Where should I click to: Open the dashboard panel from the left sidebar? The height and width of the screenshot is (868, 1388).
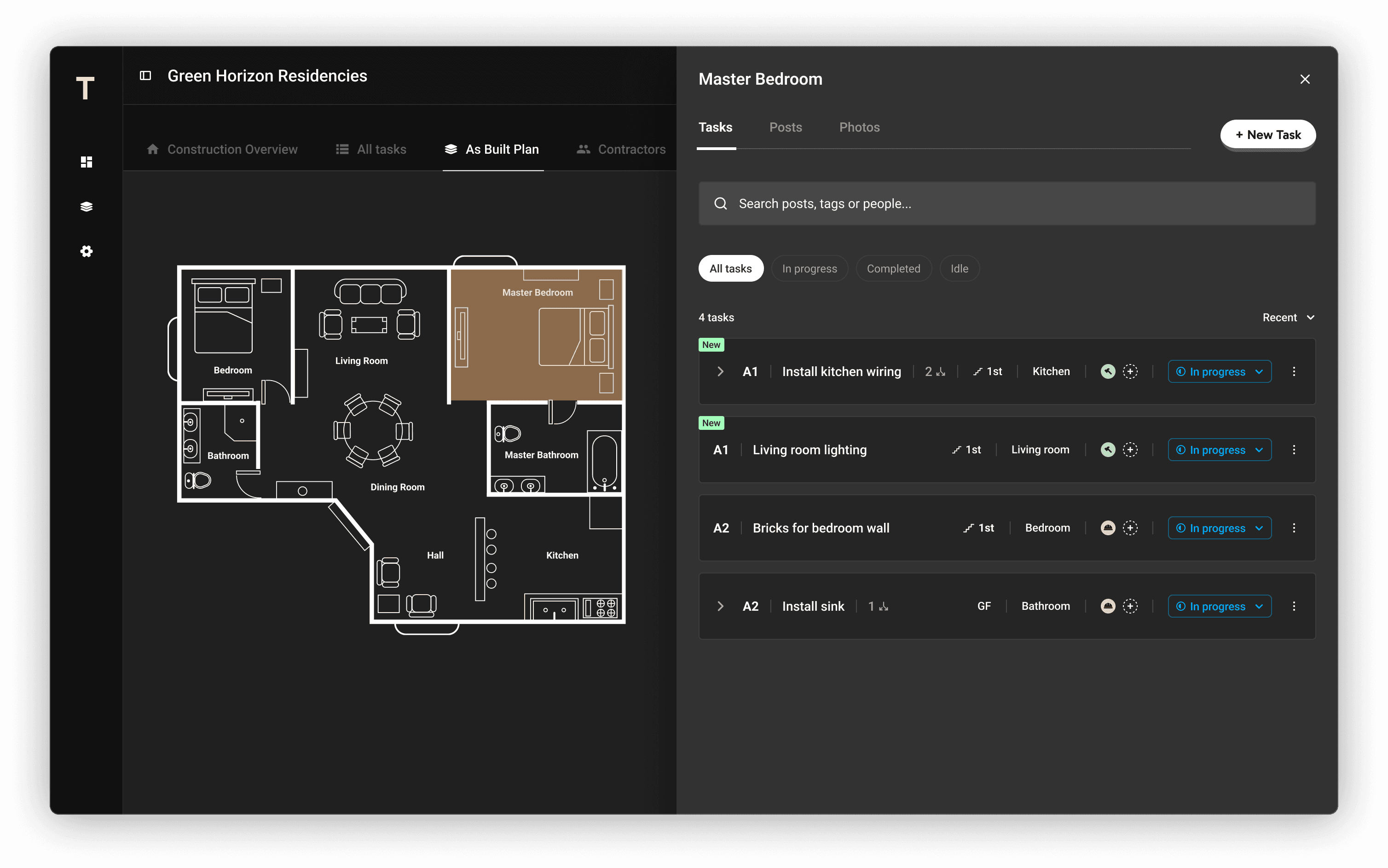pos(86,162)
